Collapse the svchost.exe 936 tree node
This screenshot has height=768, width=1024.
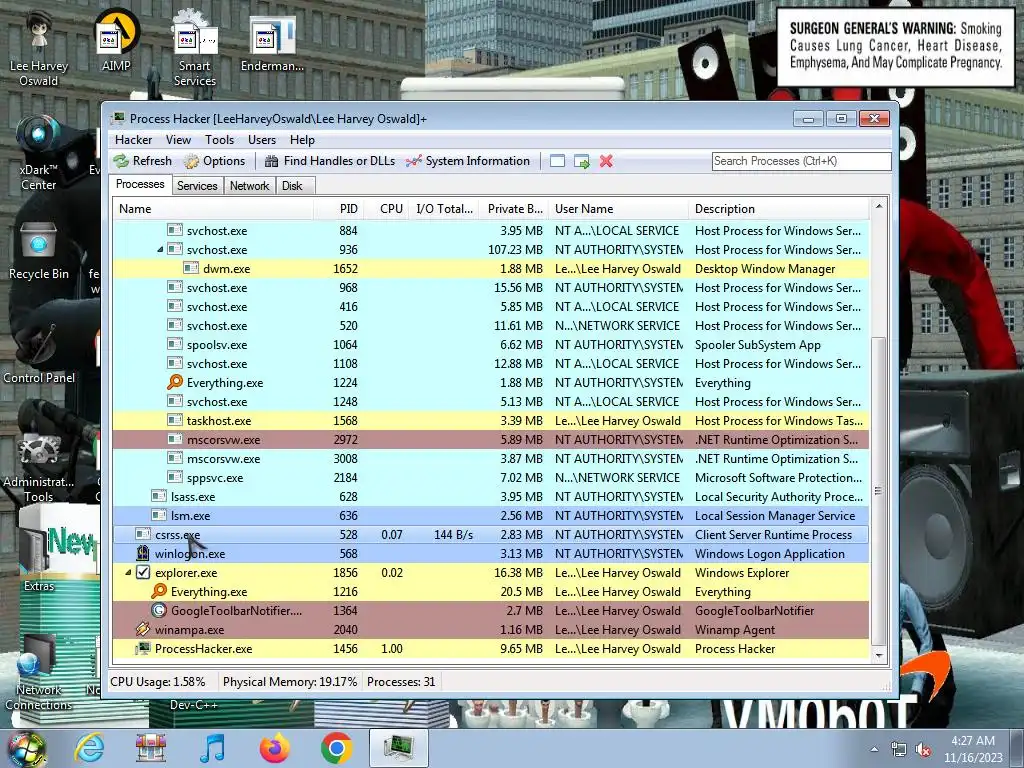160,249
